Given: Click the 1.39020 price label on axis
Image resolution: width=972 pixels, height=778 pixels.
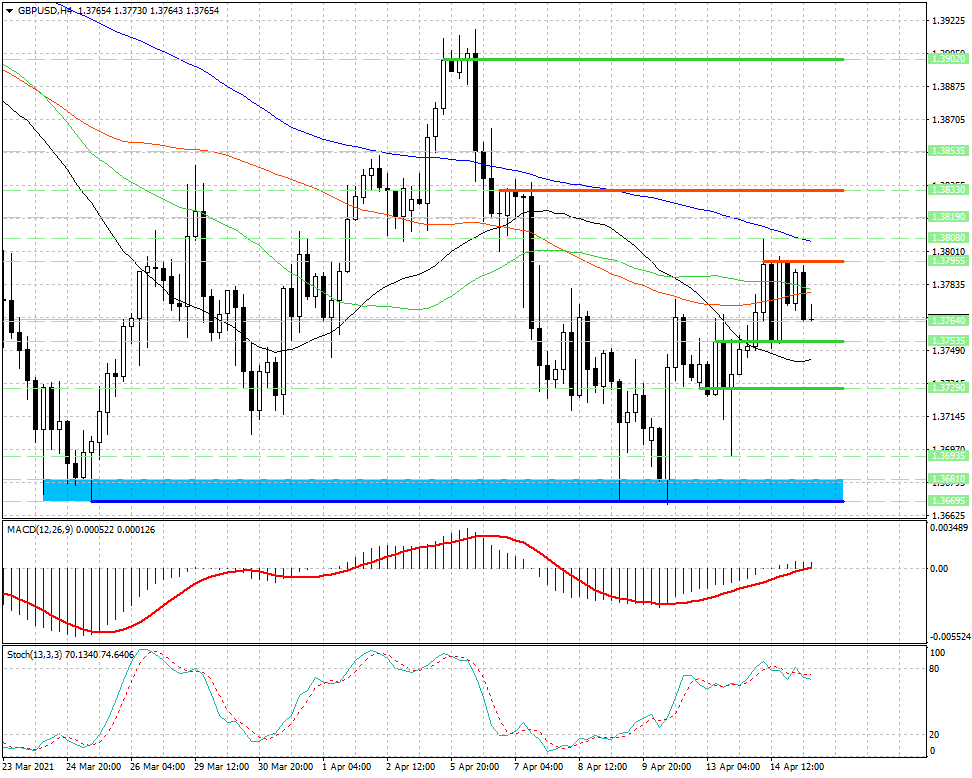Looking at the screenshot, I should (x=948, y=58).
